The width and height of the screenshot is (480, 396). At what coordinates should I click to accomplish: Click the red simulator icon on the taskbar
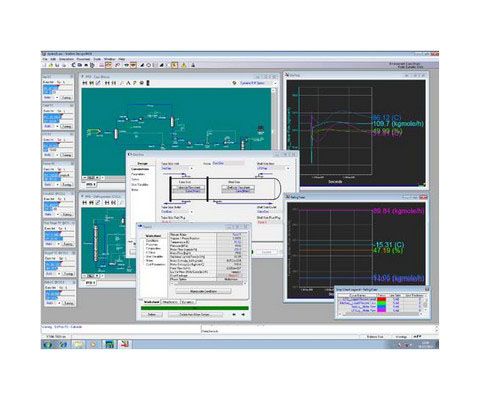coord(124,344)
